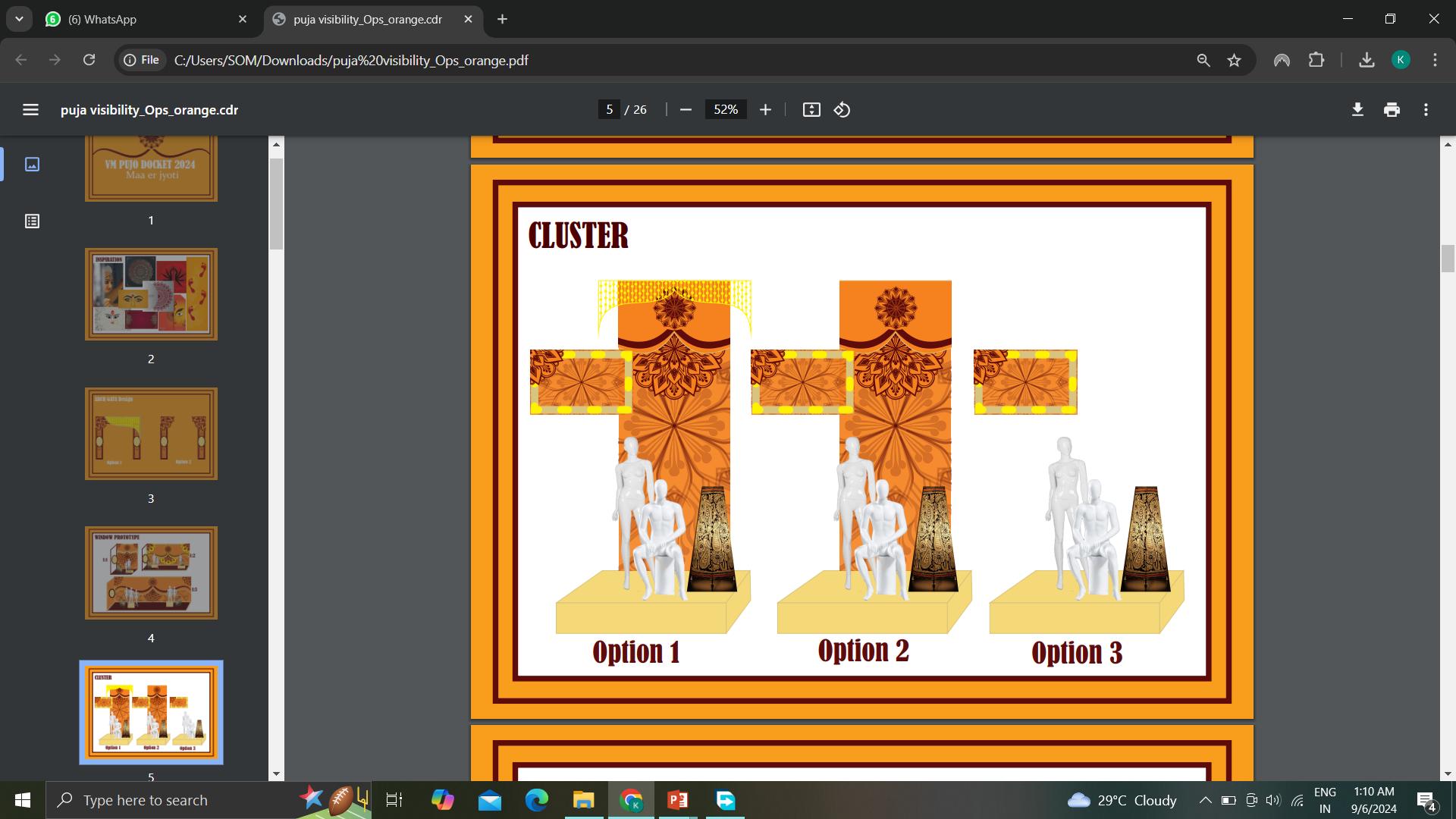Select page 3 thumbnail
This screenshot has height=819, width=1456.
coord(151,434)
